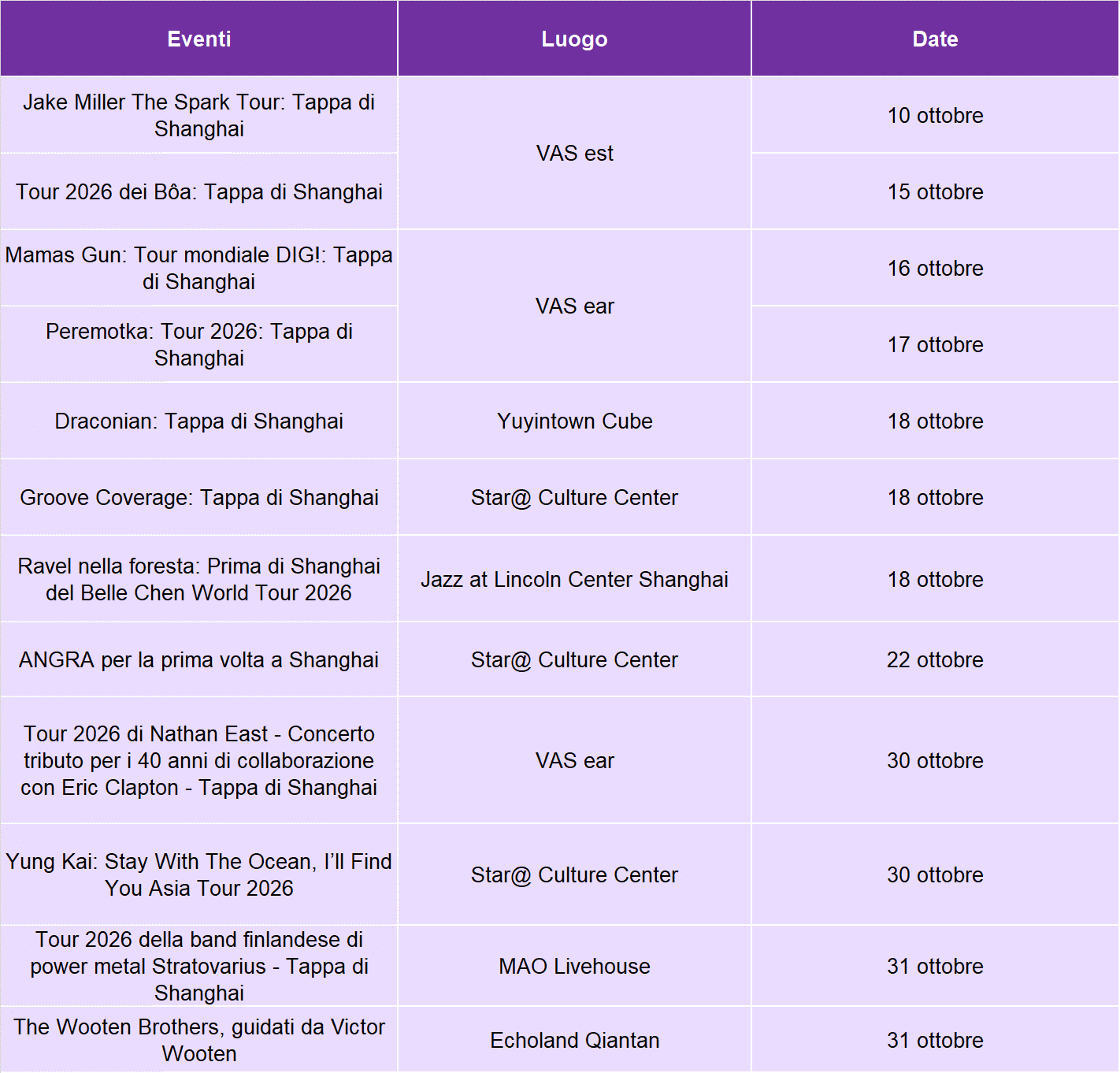This screenshot has height=1073, width=1120.
Task: Select the 17 ottobre date
Action: [x=935, y=344]
